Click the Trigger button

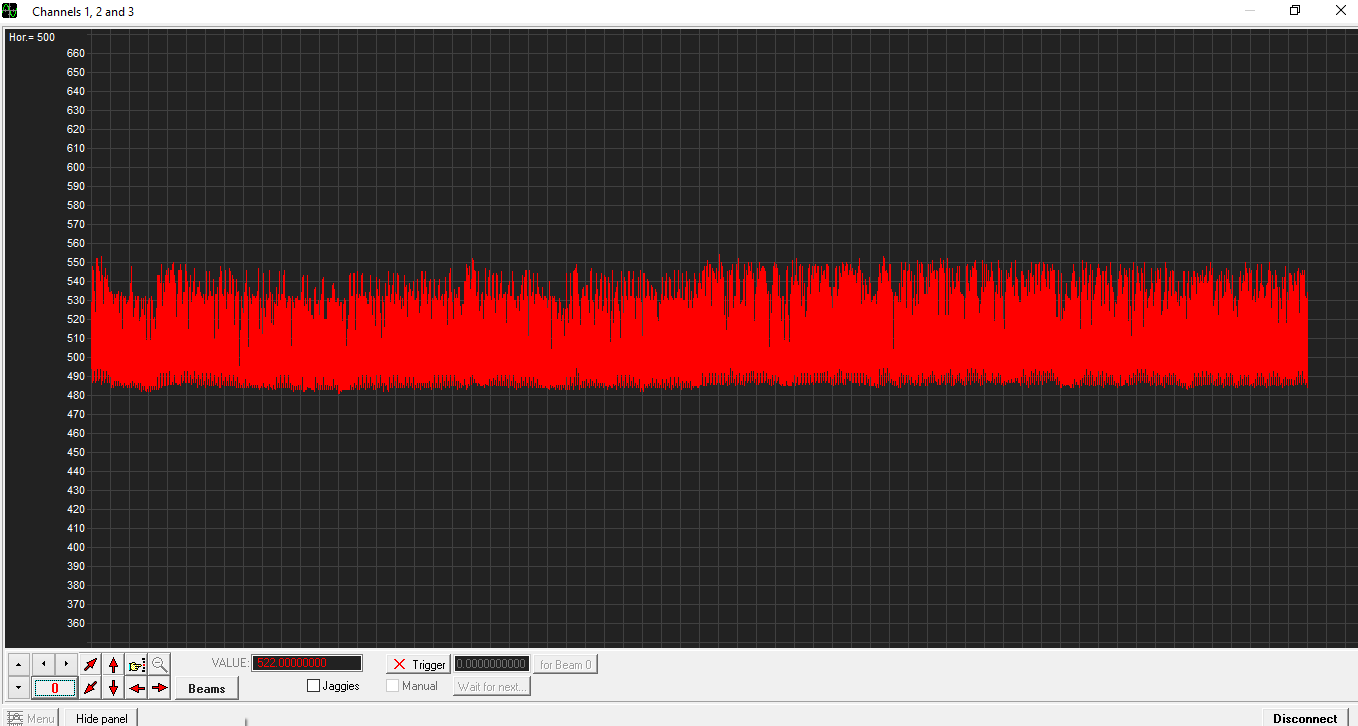[x=419, y=664]
